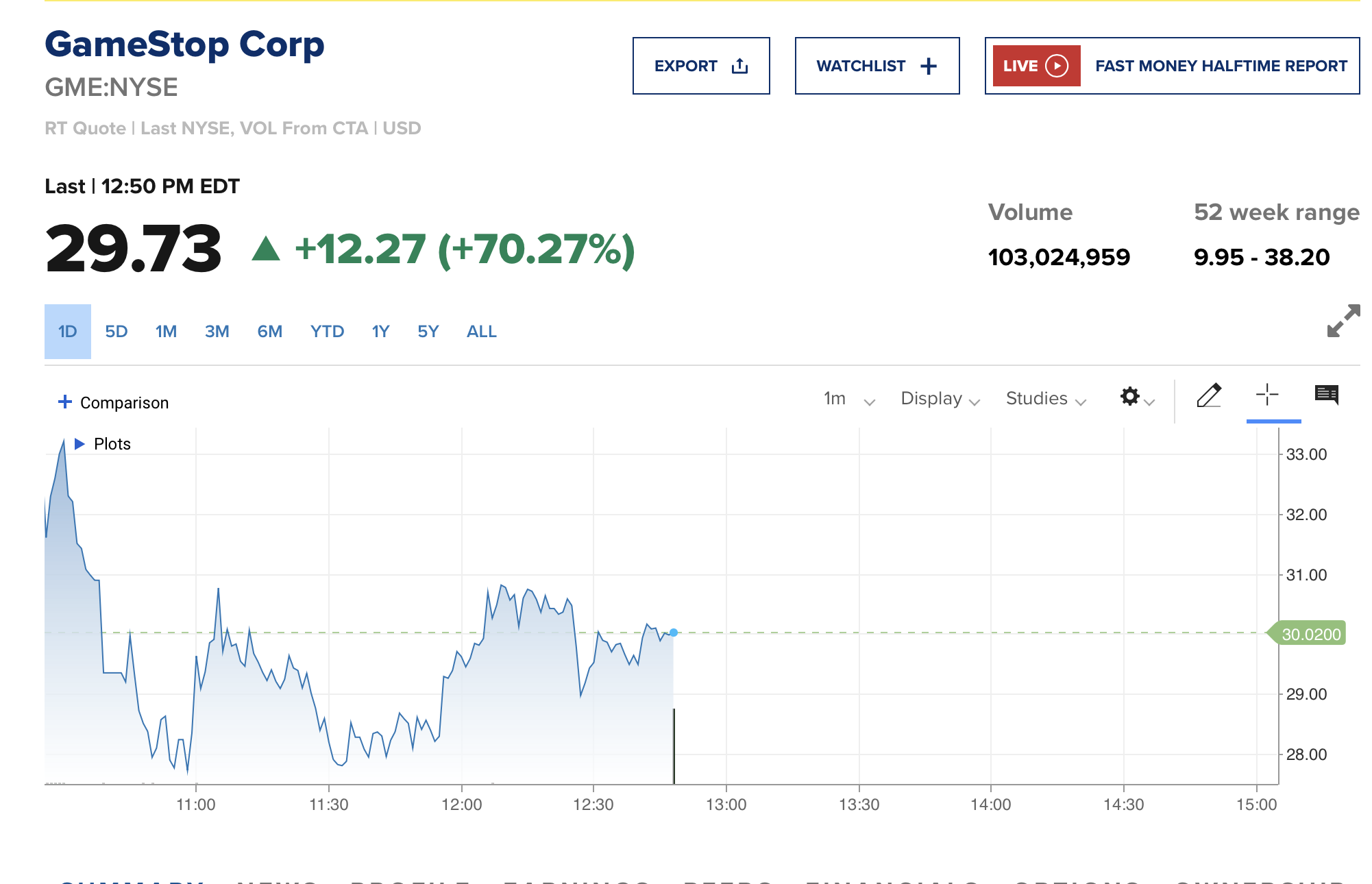The image size is (1372, 884).
Task: Expand chart to fullscreen with arrows icon
Action: tap(1343, 321)
